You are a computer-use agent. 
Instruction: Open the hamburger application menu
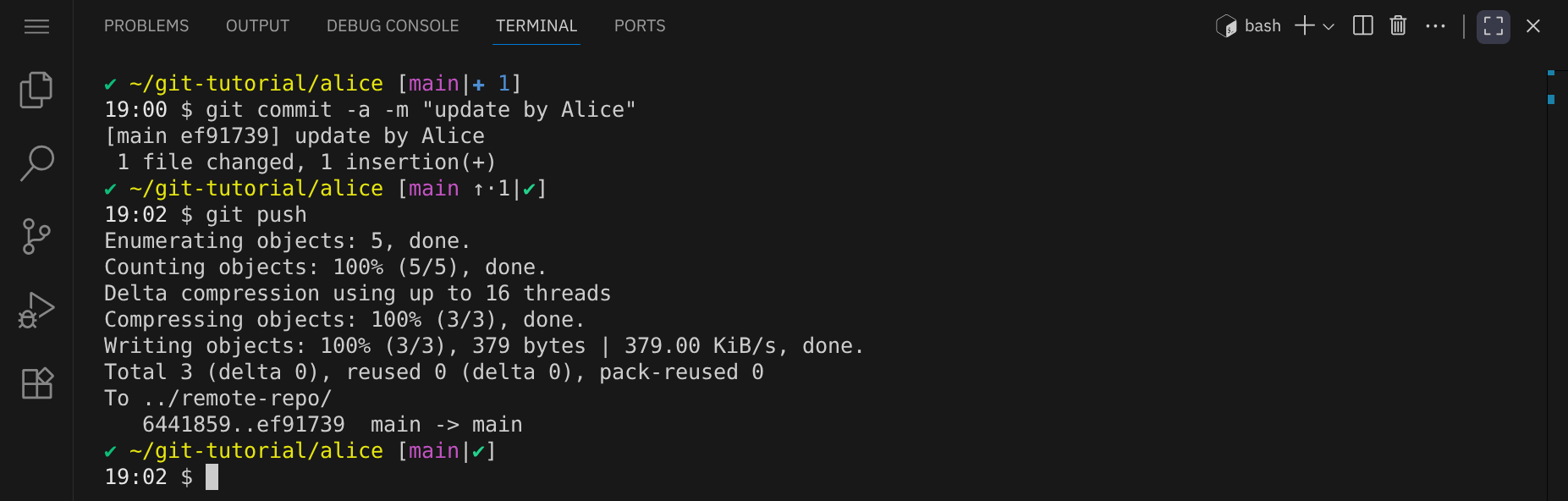point(36,26)
